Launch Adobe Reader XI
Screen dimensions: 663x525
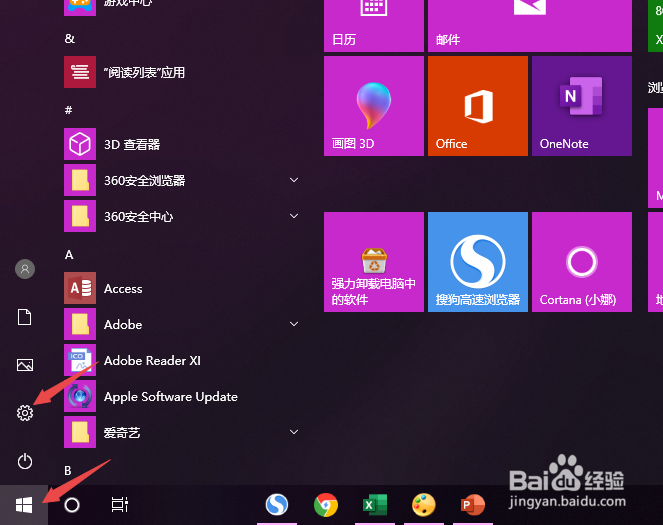182,360
